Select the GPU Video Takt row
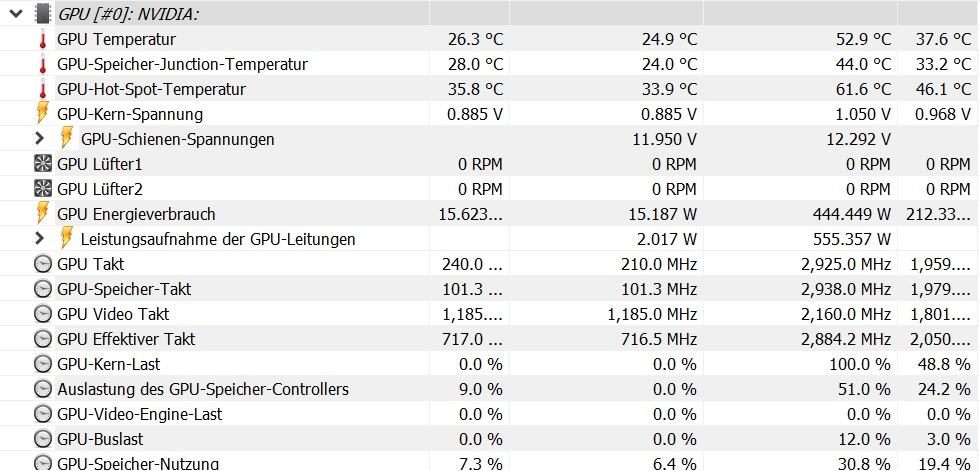The width and height of the screenshot is (980, 471). tap(490, 314)
